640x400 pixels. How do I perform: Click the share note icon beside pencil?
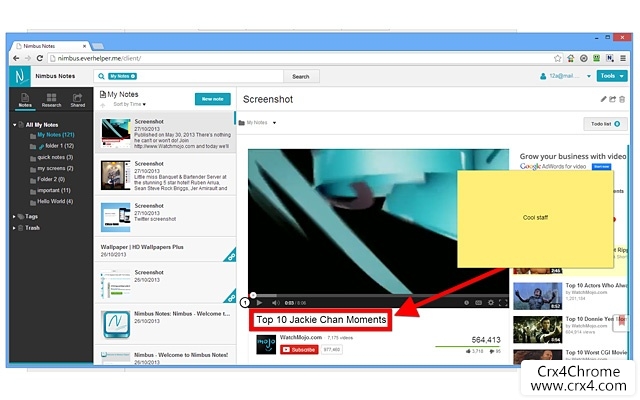pyautogui.click(x=613, y=99)
